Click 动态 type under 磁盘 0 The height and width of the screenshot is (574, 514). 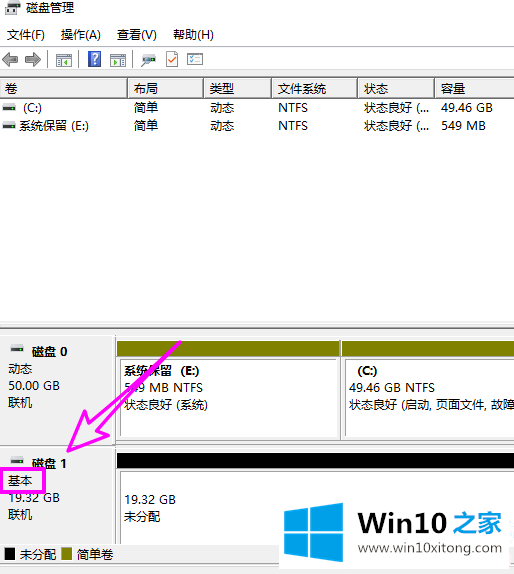20,369
